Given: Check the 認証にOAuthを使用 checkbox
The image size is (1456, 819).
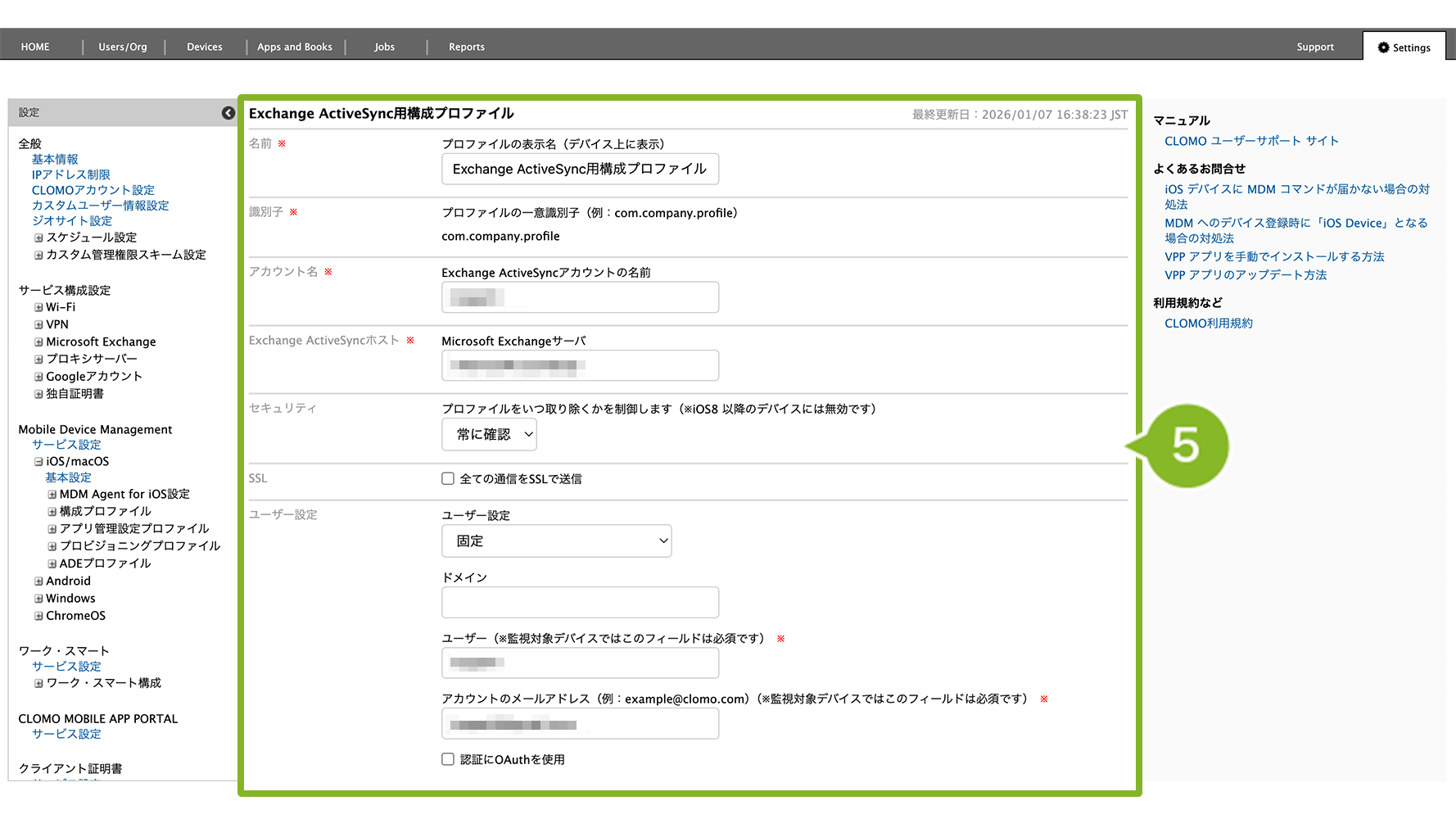Looking at the screenshot, I should point(448,760).
